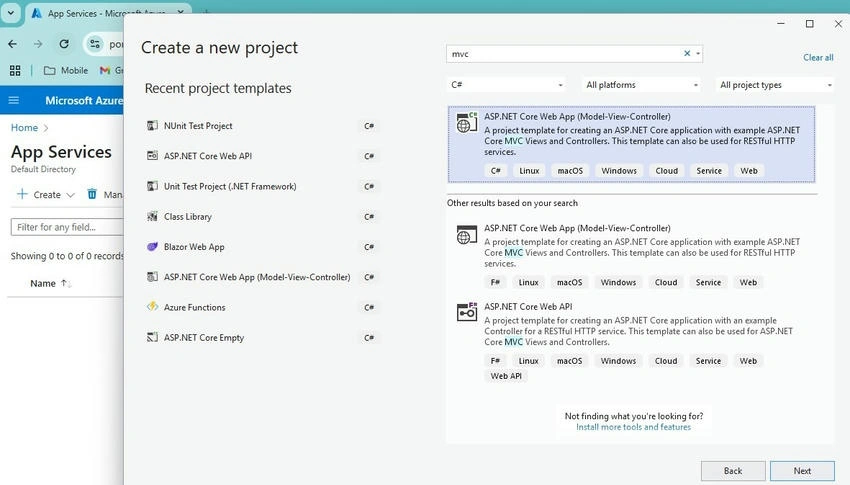
Task: Select the F# ASP.NET Core Web API result
Action: point(632,341)
